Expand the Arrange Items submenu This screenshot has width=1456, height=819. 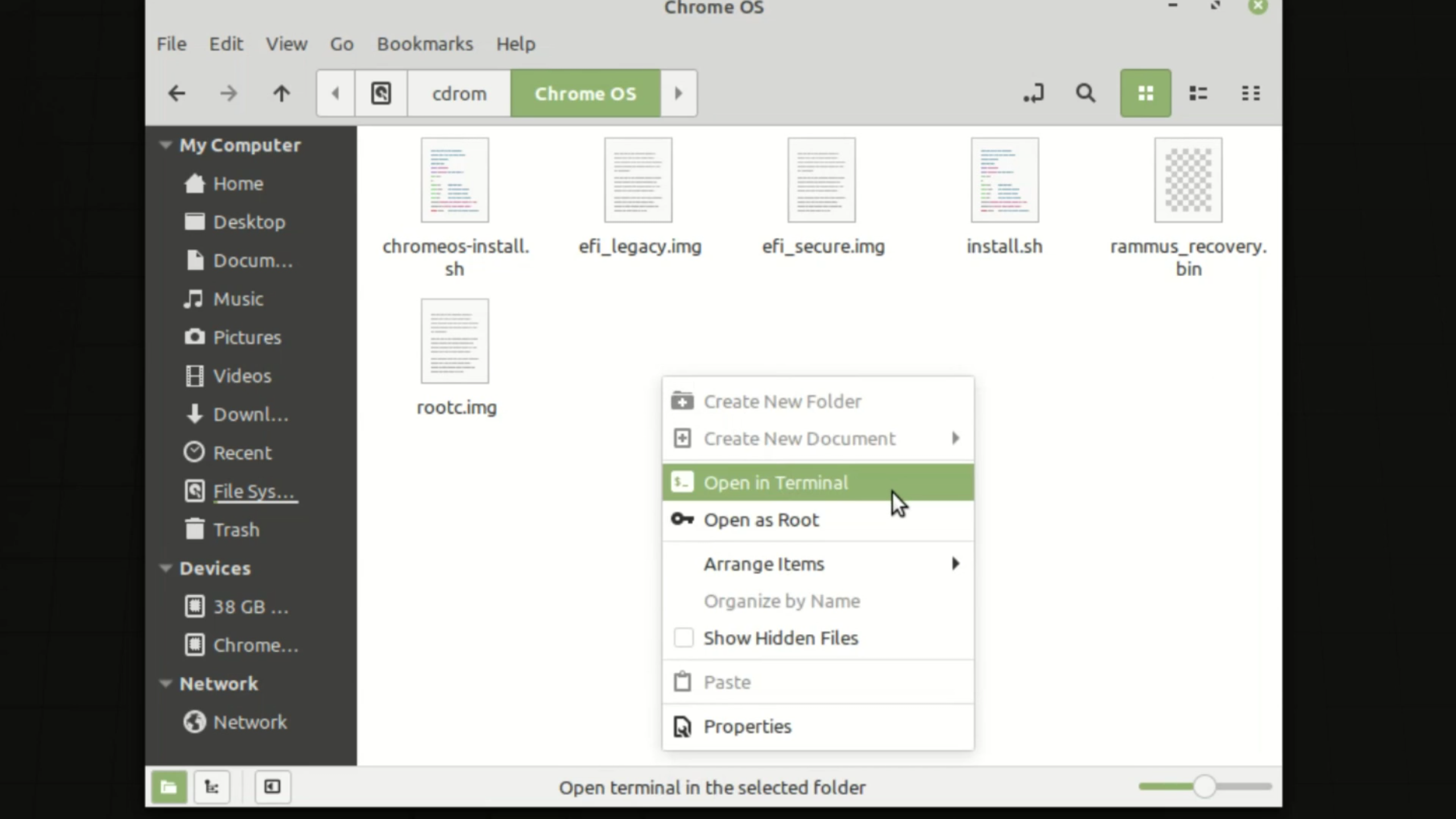818,564
